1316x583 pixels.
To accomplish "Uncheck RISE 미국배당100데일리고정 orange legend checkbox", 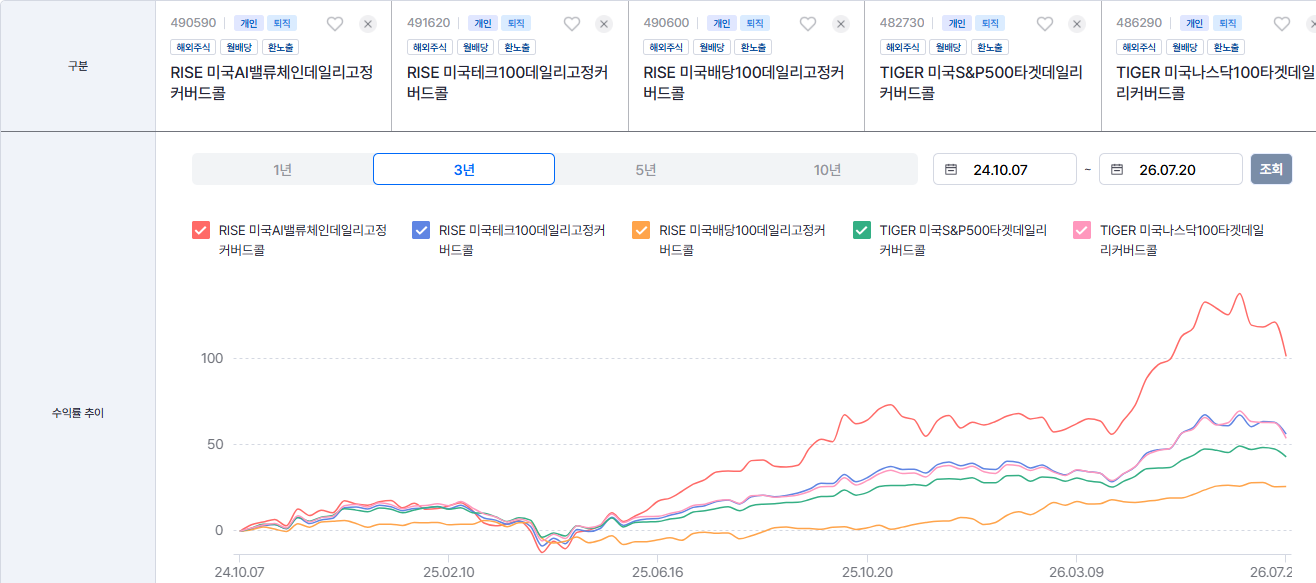I will tap(641, 230).
